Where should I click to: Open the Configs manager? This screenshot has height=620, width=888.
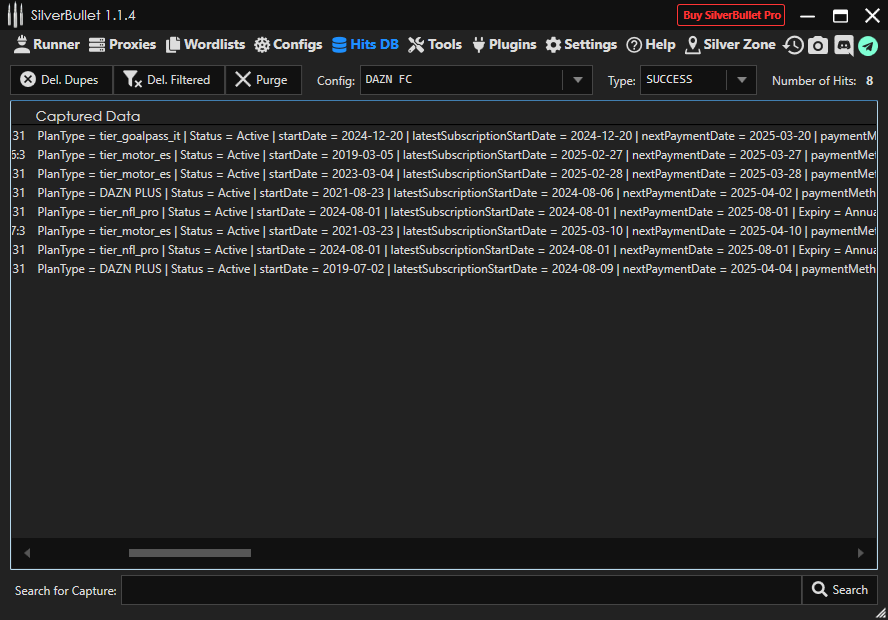(288, 45)
